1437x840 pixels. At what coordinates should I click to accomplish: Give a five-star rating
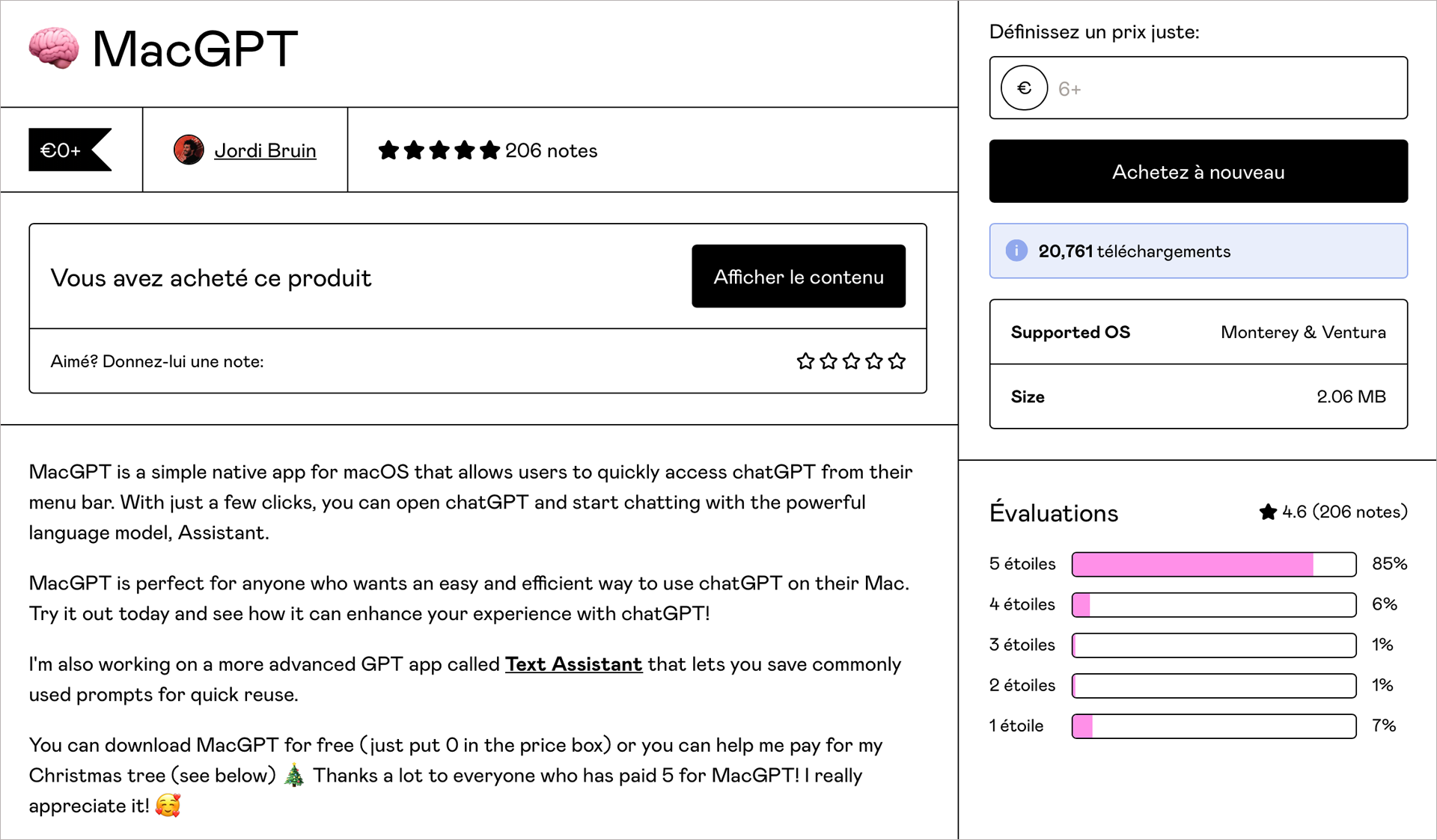pos(897,361)
